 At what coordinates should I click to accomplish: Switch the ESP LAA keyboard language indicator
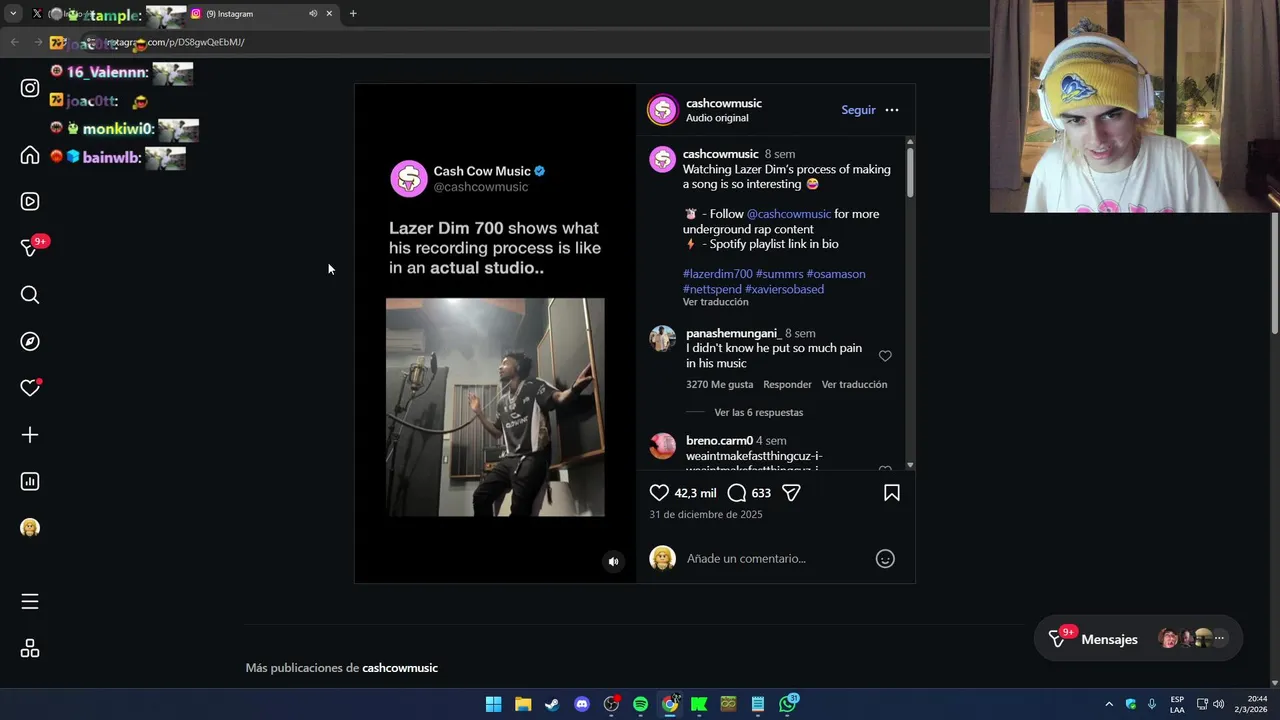1177,704
